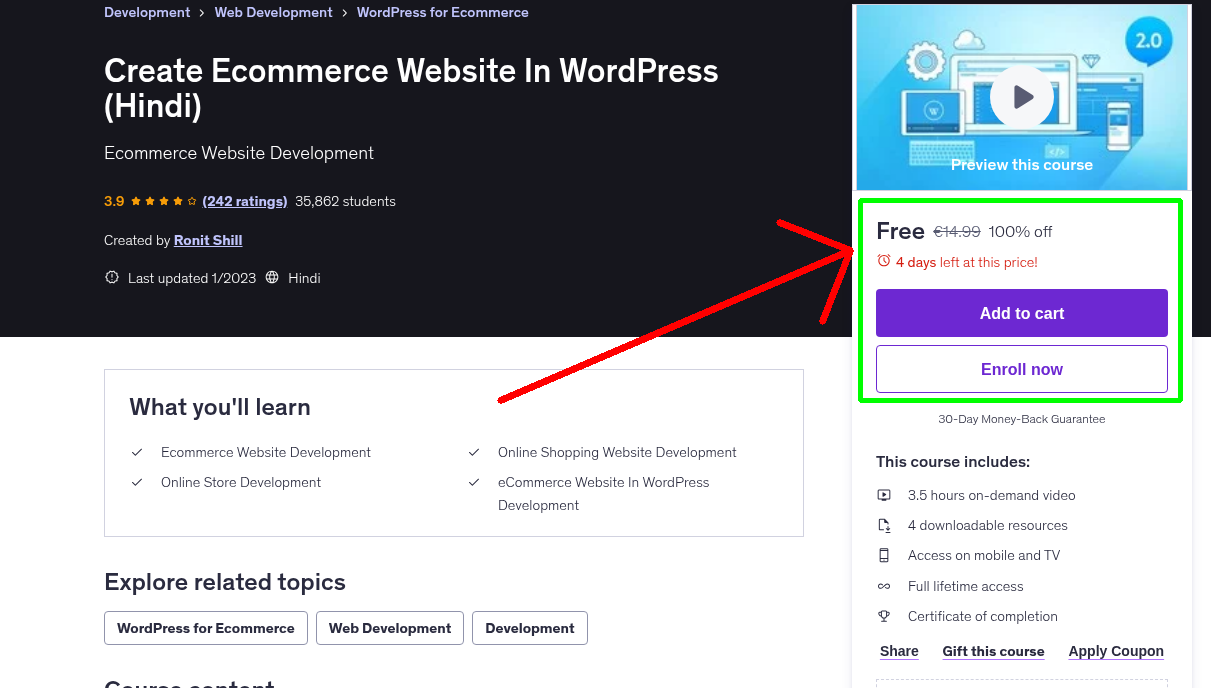Screen dimensions: 1211x688
Task: Navigate to the Web Development breadcrumb
Action: pyautogui.click(x=273, y=12)
